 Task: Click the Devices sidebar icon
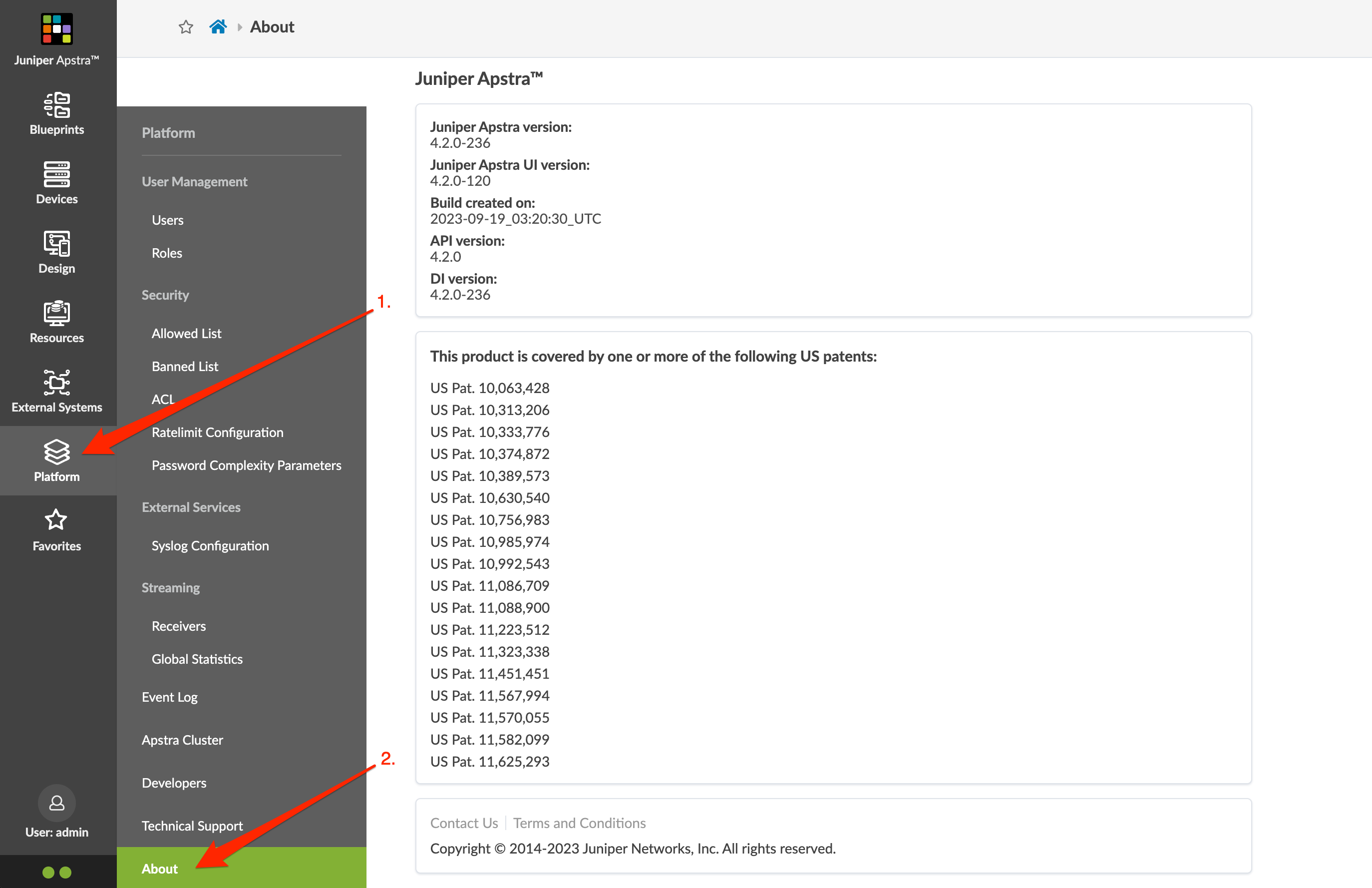[x=56, y=174]
